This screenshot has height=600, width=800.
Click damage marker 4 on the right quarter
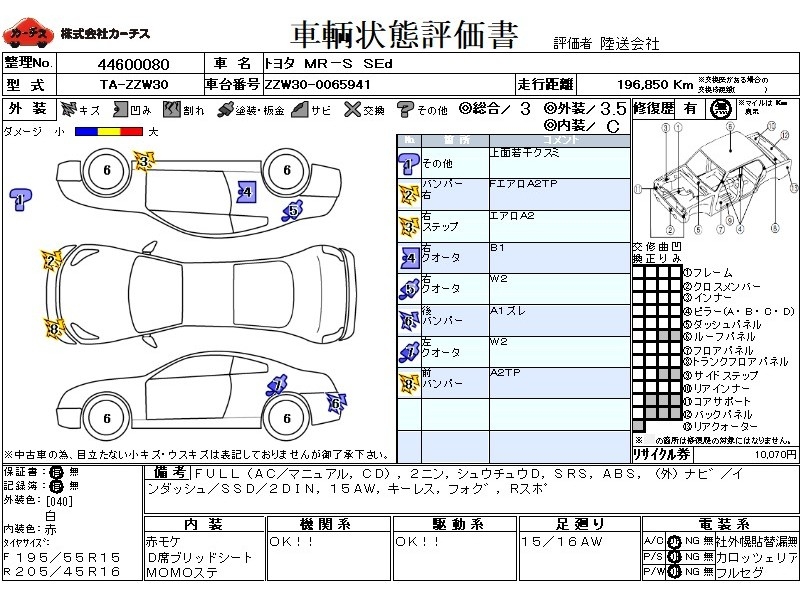tap(247, 192)
